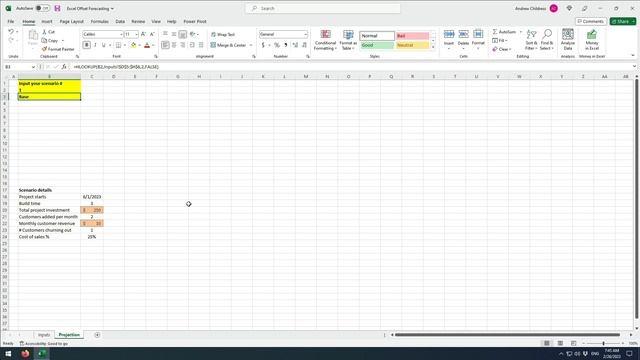Click the Insert Function fx icon
Image resolution: width=640 pixels, height=360 pixels.
(64, 67)
